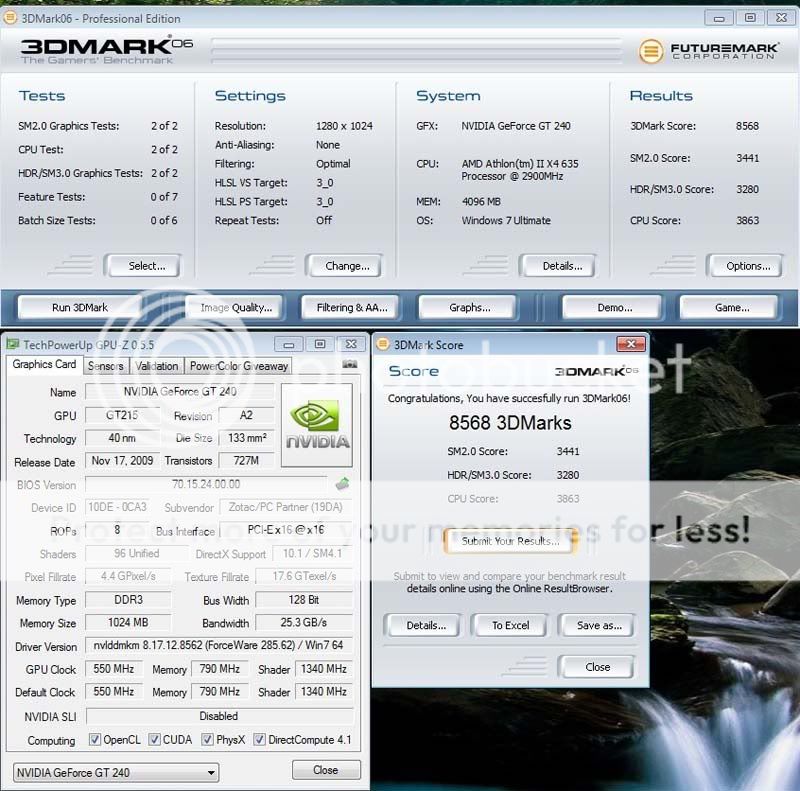Viewport: 800px width, 791px height.
Task: Open Filtering & AA... settings
Action: pos(351,308)
